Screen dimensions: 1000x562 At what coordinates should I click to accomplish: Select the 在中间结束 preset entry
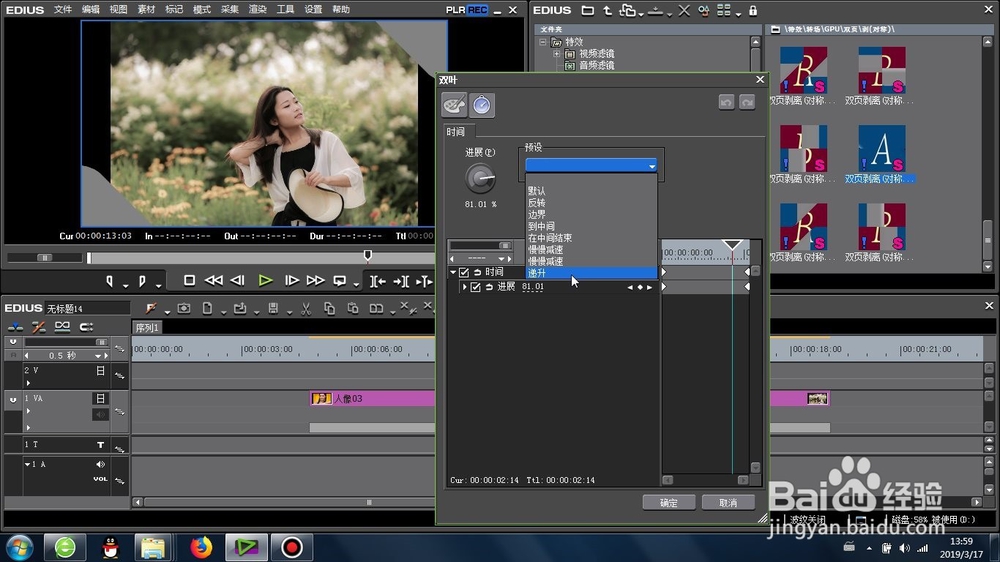point(550,237)
